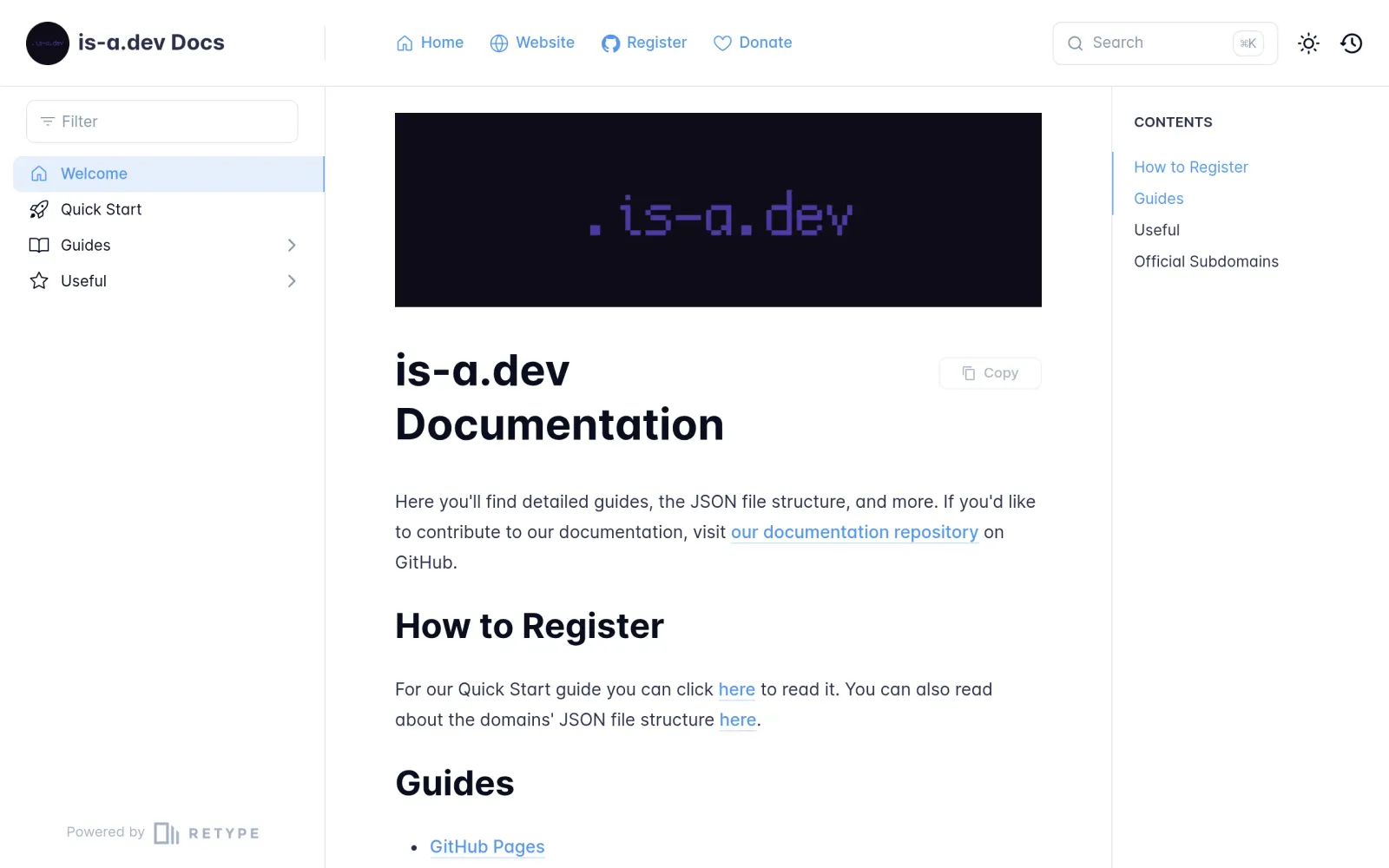Click the Guides book icon in sidebar

click(x=39, y=245)
